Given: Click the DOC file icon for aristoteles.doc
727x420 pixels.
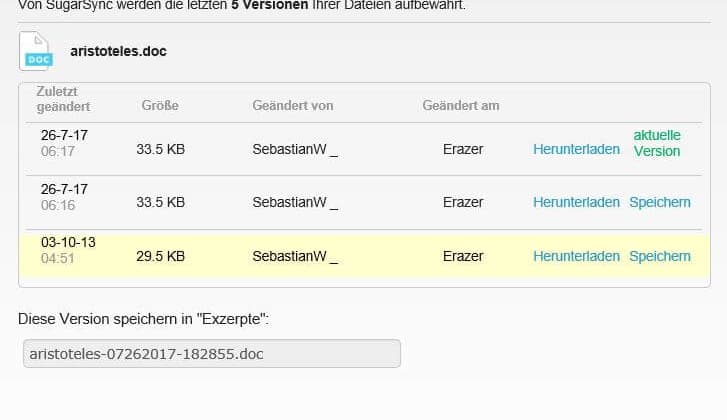Looking at the screenshot, I should click(x=37, y=51).
